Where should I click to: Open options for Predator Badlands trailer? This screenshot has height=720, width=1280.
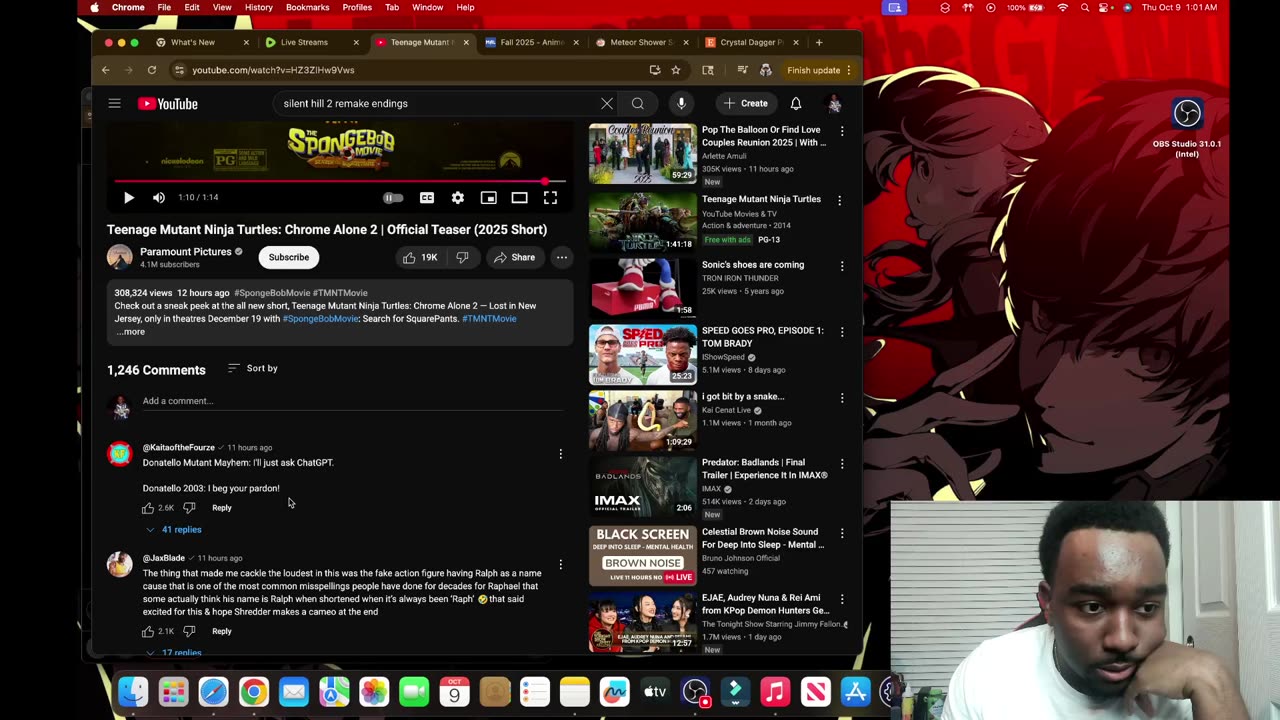841,464
